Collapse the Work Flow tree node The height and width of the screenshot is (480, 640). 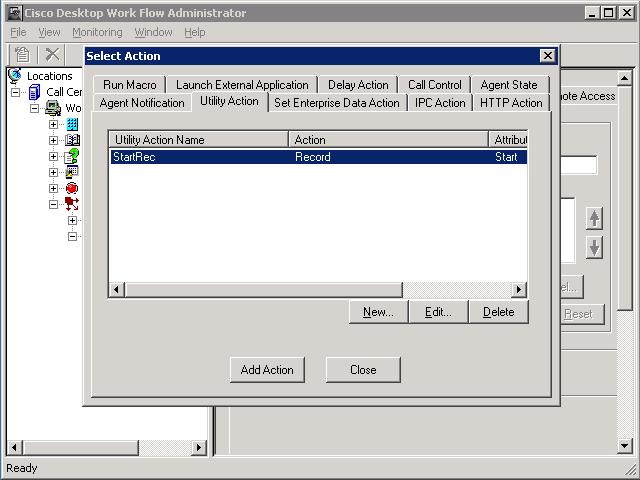[35, 108]
